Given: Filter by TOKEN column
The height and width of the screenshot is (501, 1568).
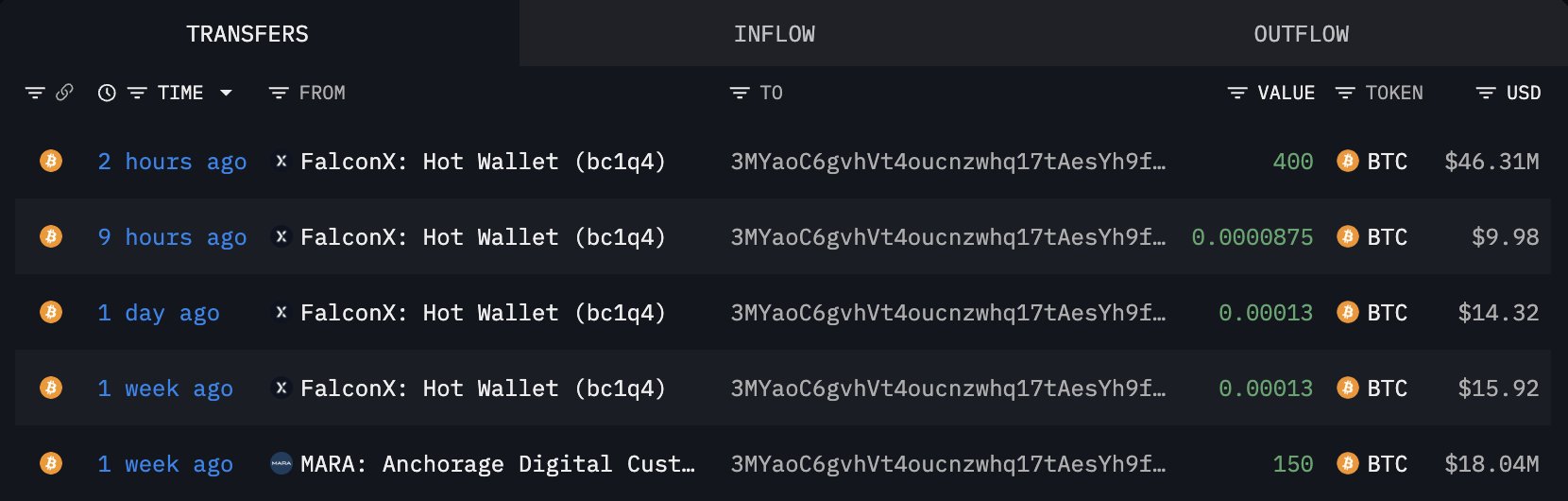Looking at the screenshot, I should (1345, 93).
